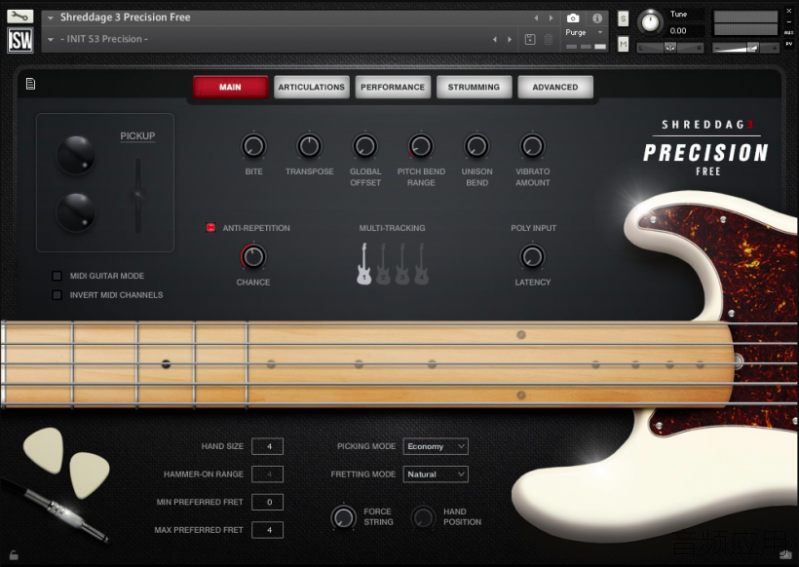Switch to the MAIN tab
799x567 pixels.
pos(230,87)
